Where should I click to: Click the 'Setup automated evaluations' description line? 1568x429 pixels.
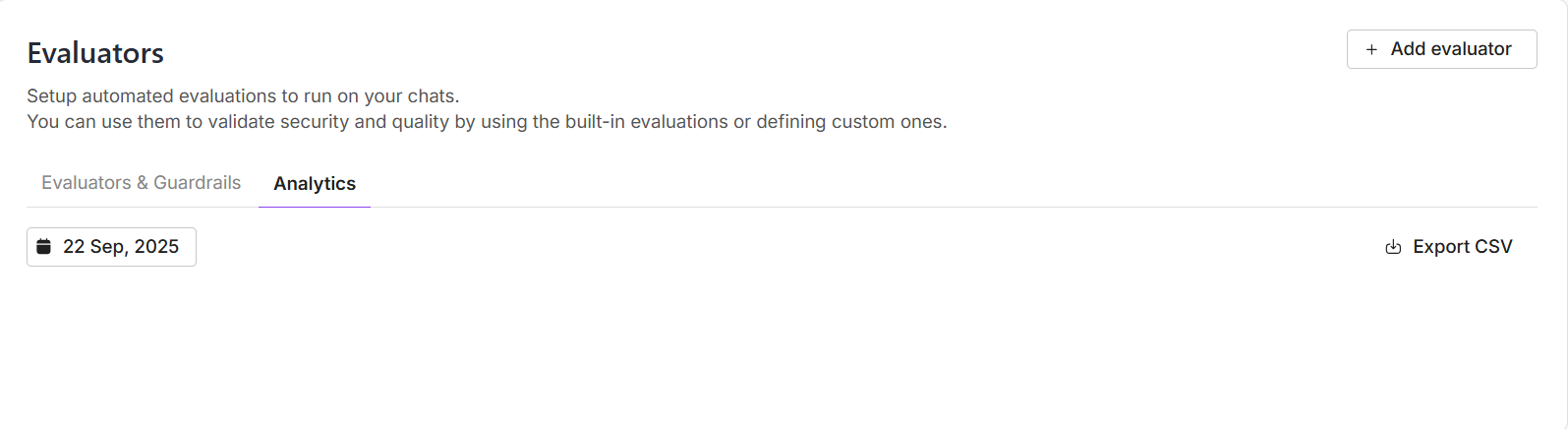click(x=243, y=96)
